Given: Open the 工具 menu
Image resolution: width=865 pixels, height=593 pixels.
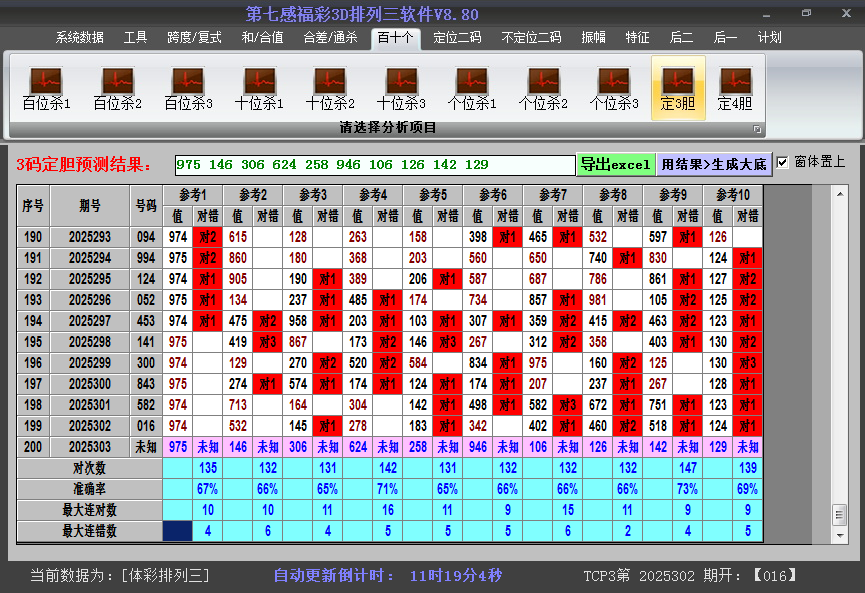Looking at the screenshot, I should (135, 38).
